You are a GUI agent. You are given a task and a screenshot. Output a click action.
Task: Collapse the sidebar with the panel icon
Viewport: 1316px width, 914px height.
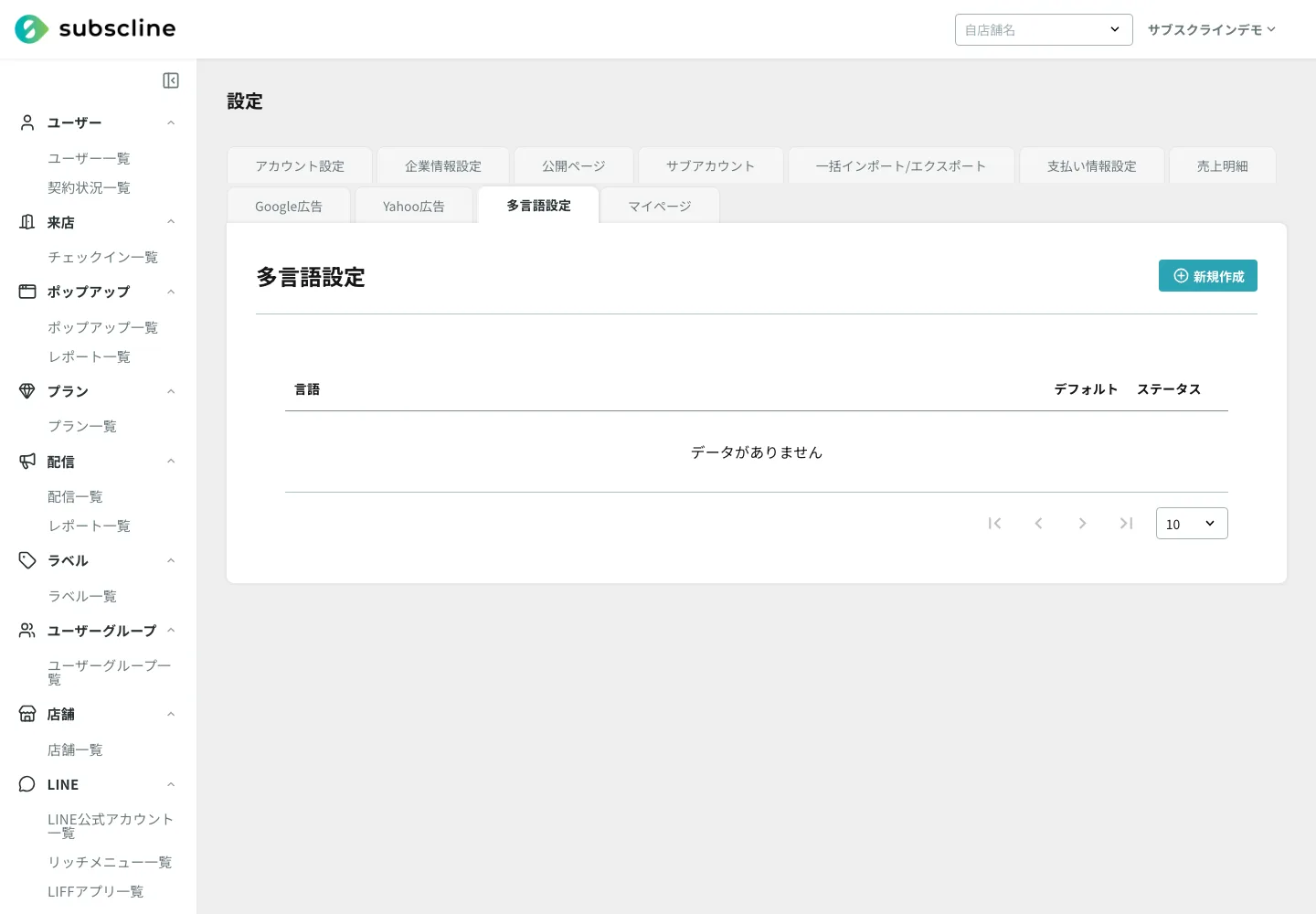coord(171,80)
